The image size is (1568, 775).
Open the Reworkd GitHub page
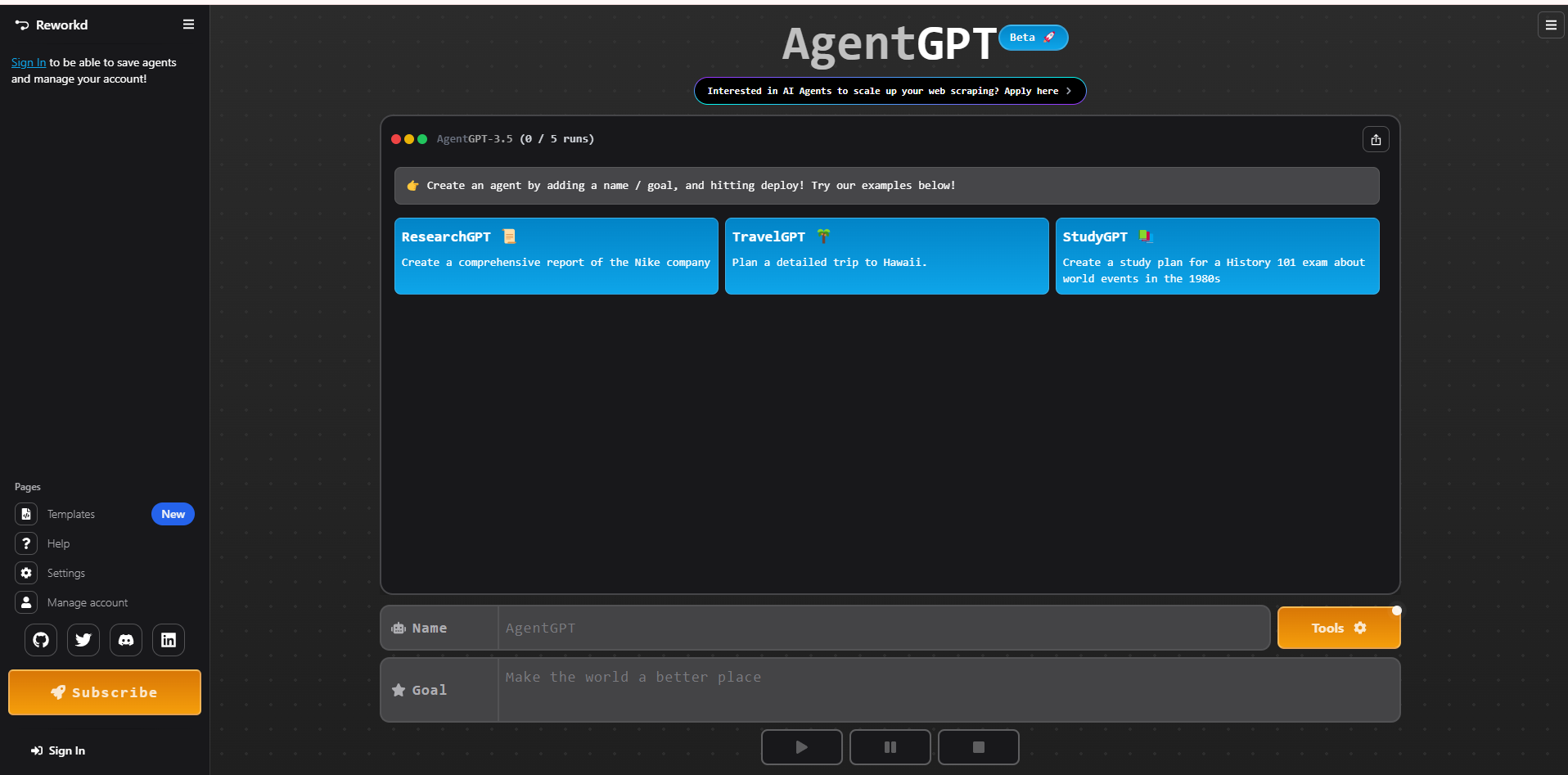pos(40,640)
